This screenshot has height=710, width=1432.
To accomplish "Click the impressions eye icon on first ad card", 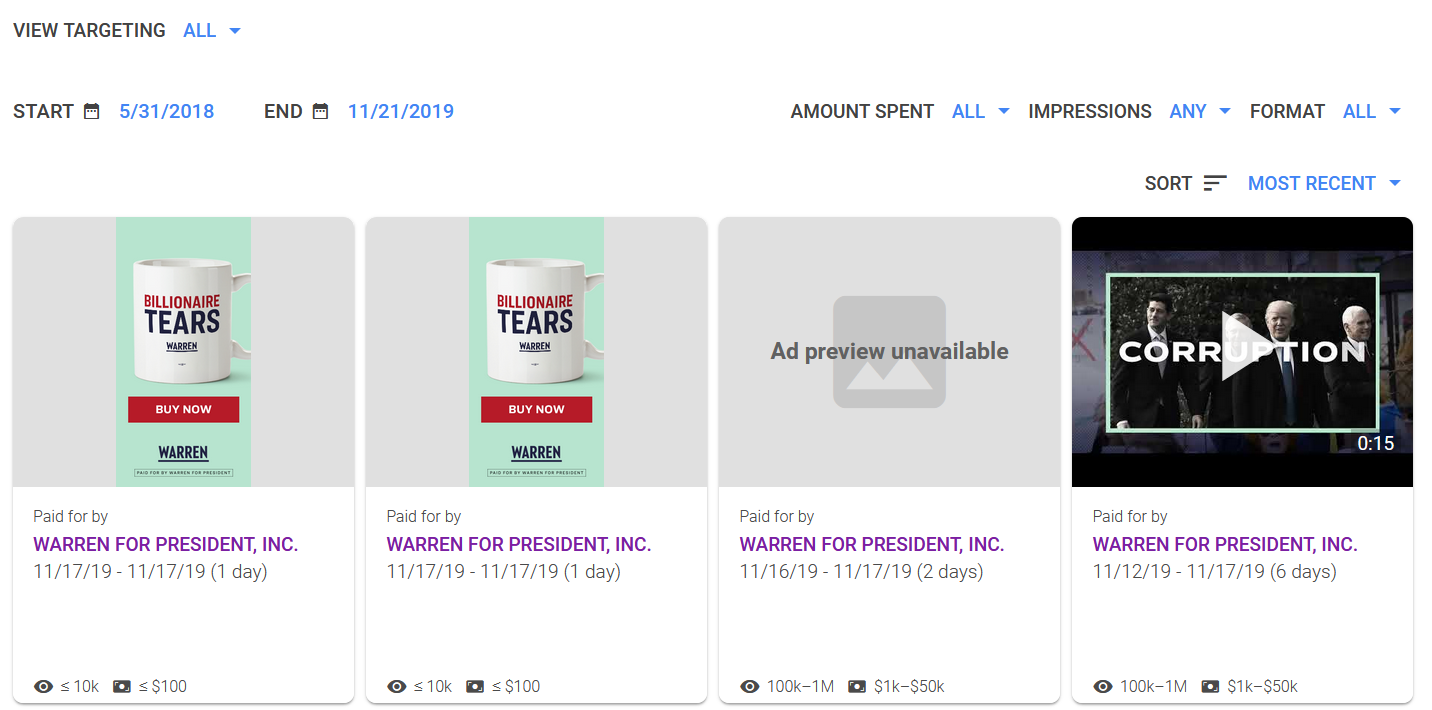I will pos(43,687).
